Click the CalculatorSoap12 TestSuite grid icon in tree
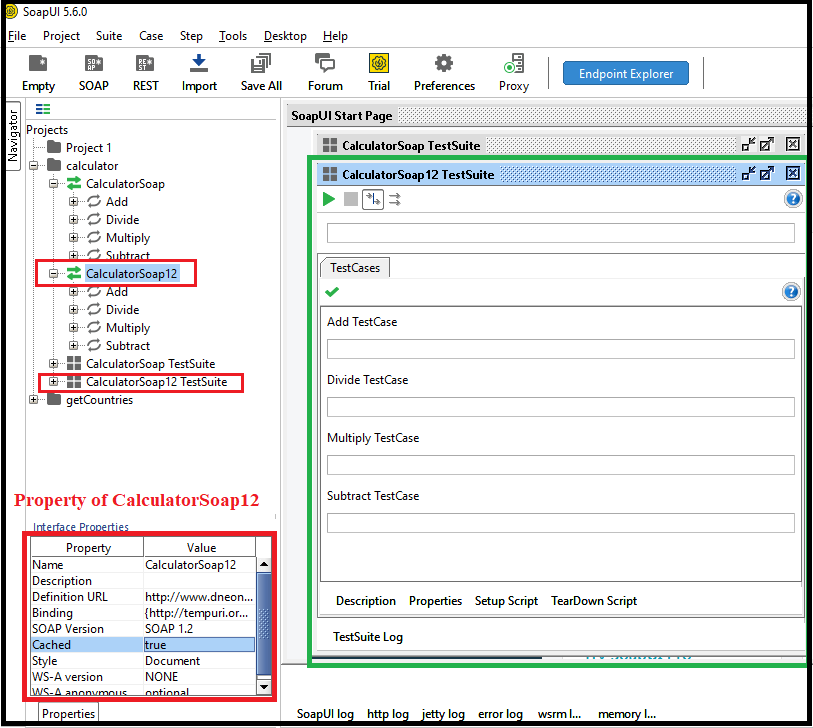The image size is (813, 728). (74, 382)
